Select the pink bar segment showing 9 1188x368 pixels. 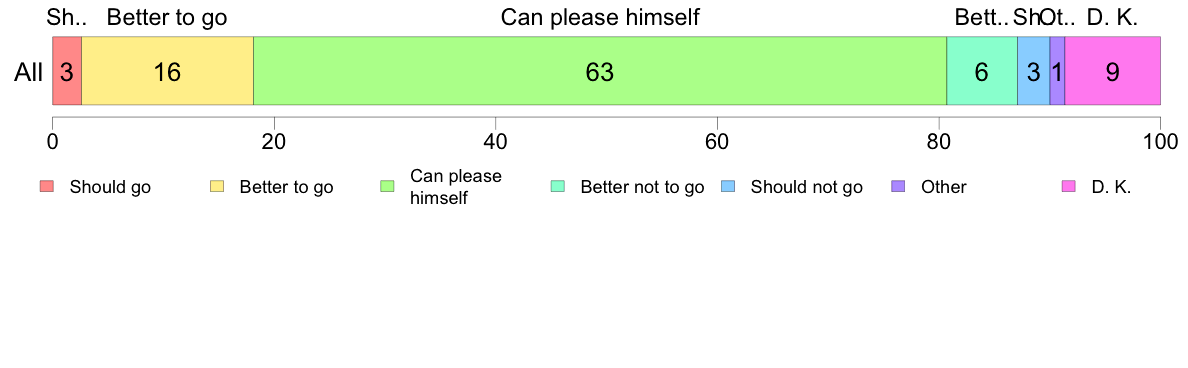[x=1113, y=70]
